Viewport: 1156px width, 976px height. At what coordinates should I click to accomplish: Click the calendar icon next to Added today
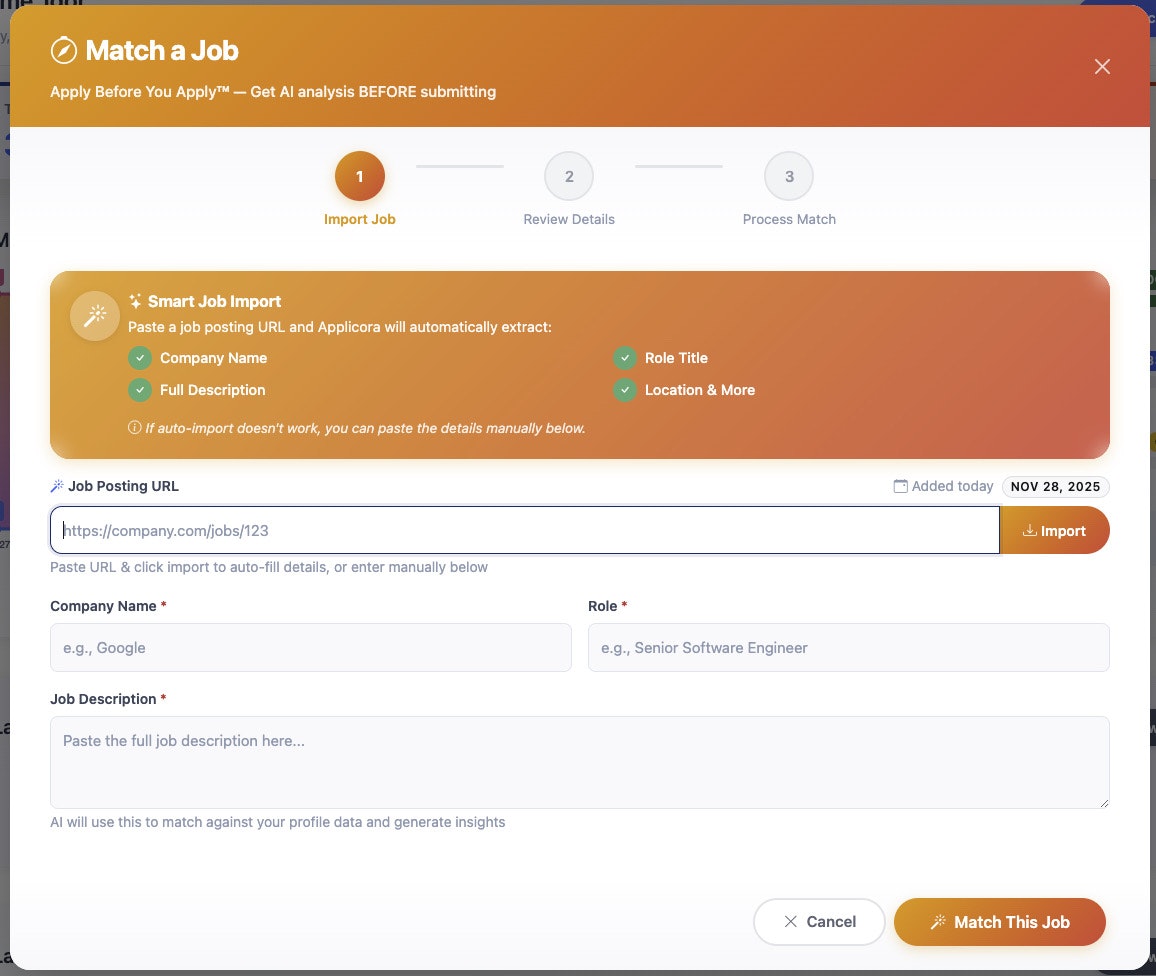pyautogui.click(x=899, y=486)
